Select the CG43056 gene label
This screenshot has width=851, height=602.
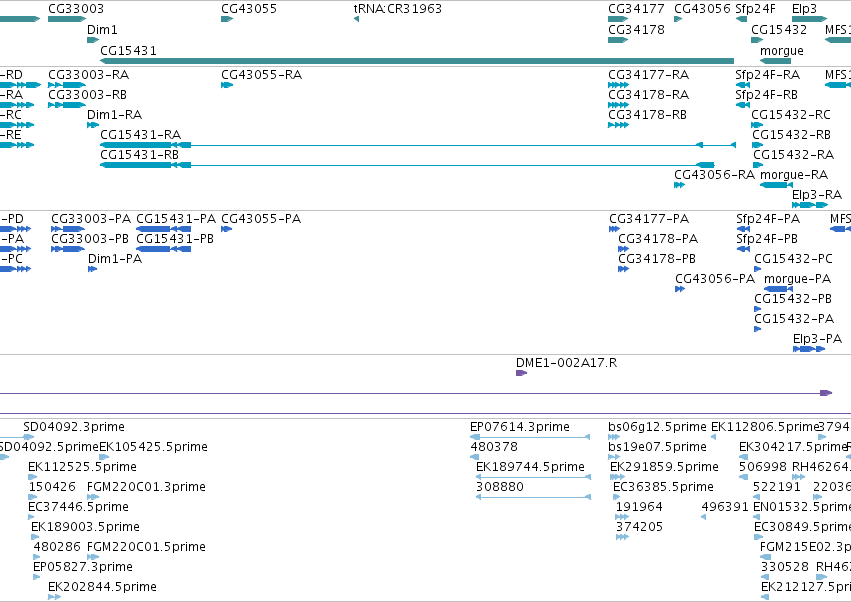click(x=702, y=9)
